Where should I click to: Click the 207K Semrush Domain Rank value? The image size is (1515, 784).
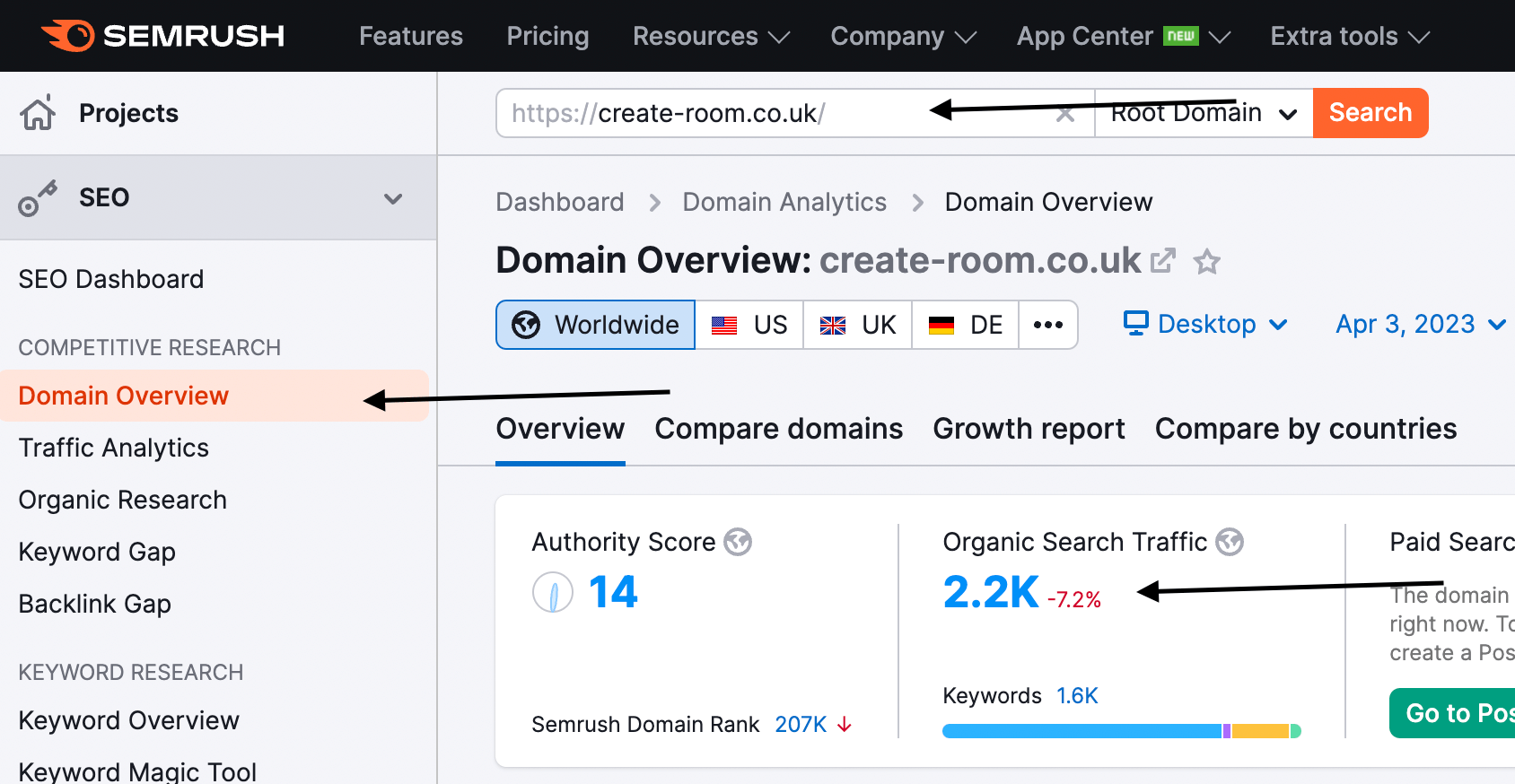point(801,724)
